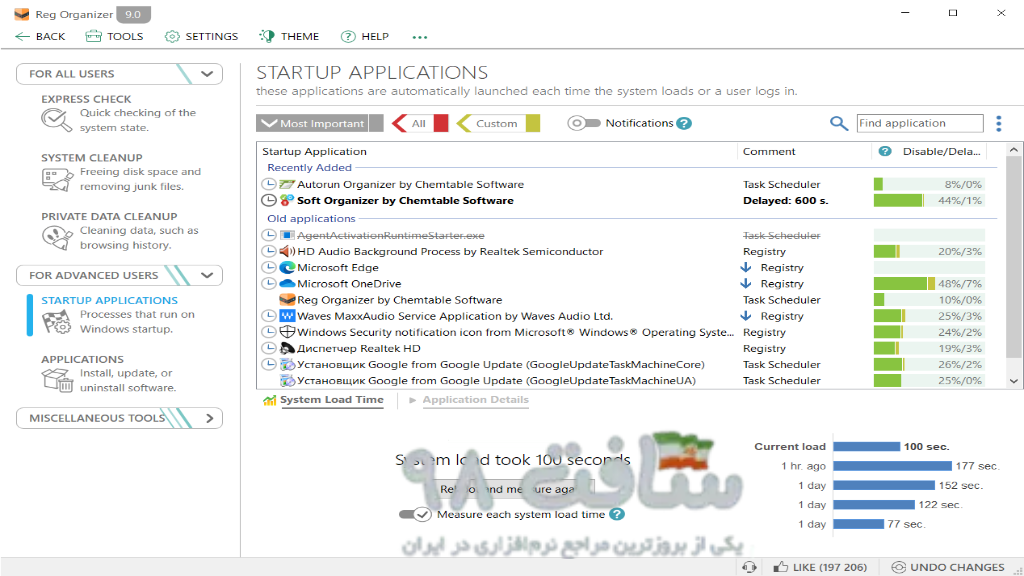Click the Microsoft Edge icon
1024x576 pixels.
[x=287, y=268]
